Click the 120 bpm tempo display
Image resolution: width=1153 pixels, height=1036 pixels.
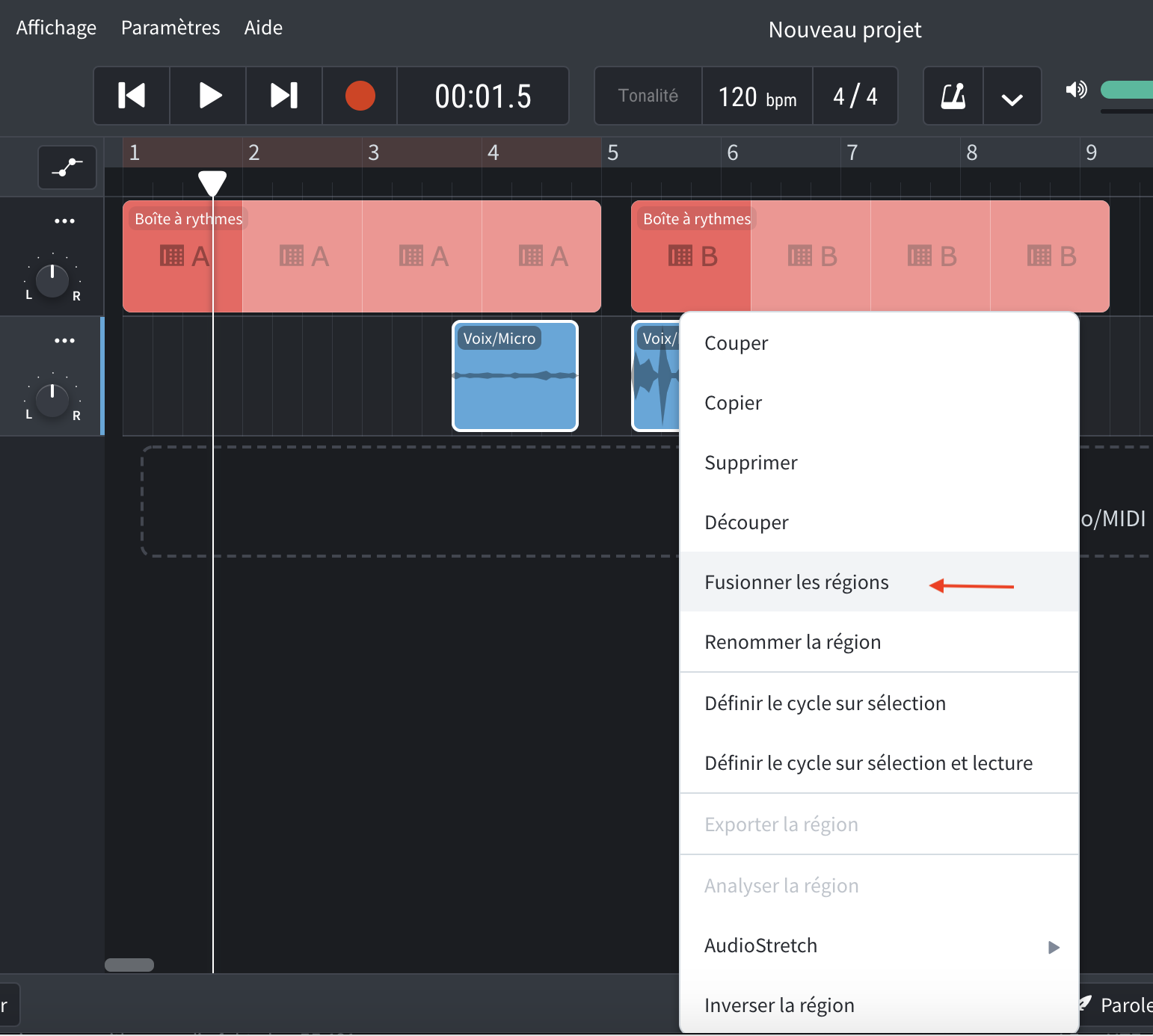coord(756,96)
